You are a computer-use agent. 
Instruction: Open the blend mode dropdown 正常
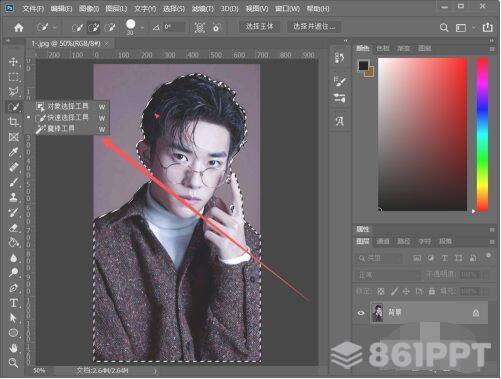pyautogui.click(x=387, y=275)
